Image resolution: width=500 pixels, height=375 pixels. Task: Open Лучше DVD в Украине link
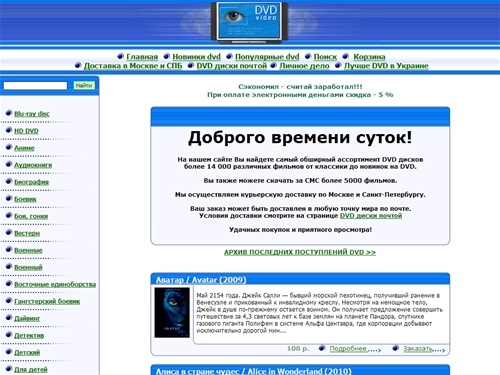[386, 66]
